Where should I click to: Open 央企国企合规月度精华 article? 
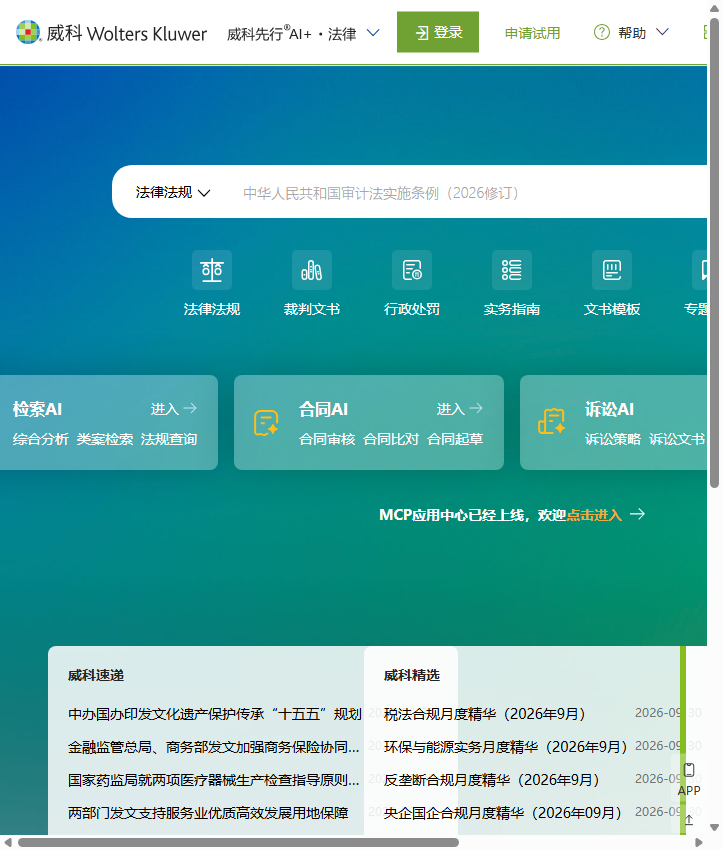pos(503,813)
